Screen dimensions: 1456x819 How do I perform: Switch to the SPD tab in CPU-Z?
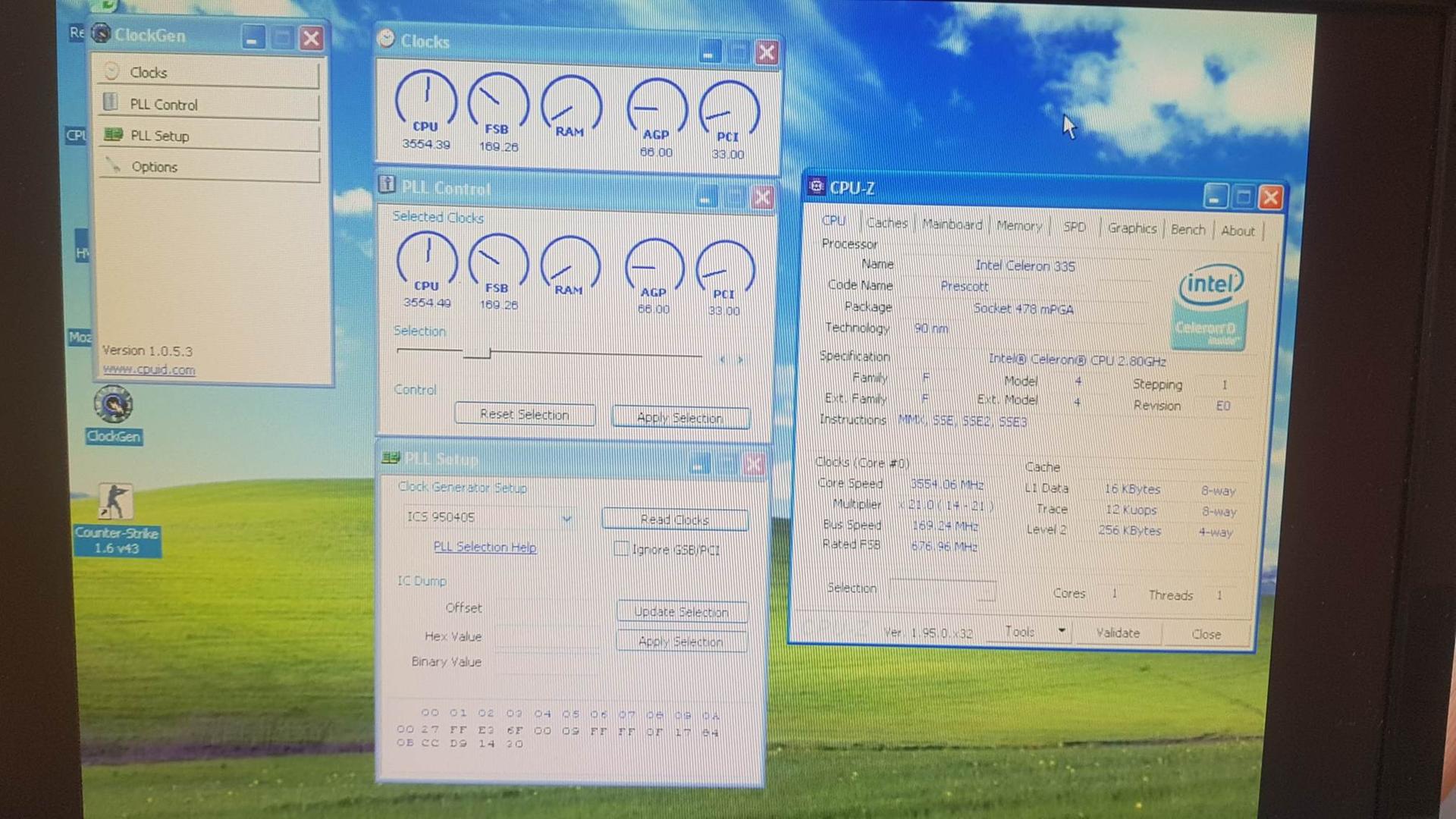pyautogui.click(x=1075, y=227)
